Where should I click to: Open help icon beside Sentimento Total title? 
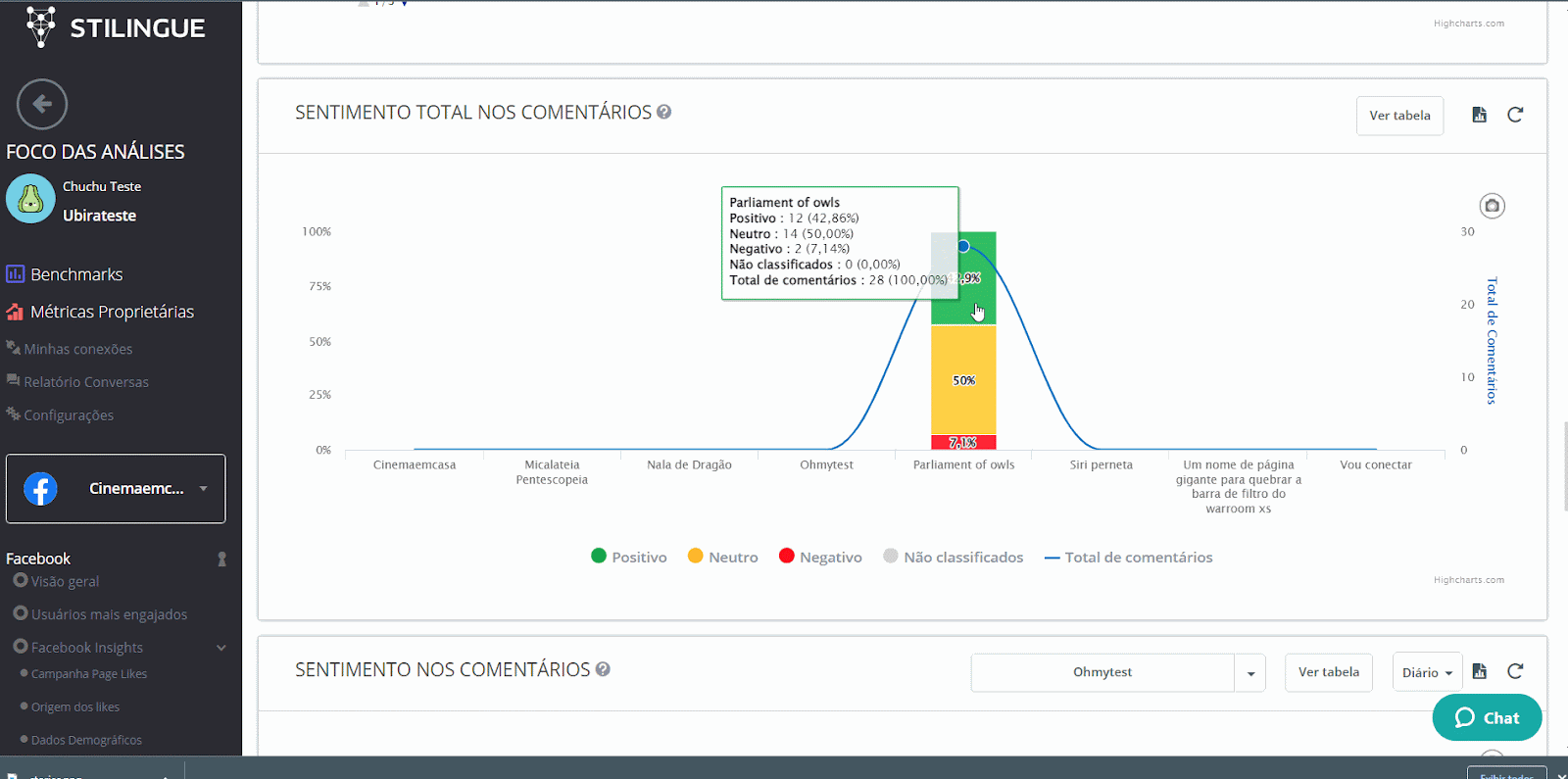point(663,112)
